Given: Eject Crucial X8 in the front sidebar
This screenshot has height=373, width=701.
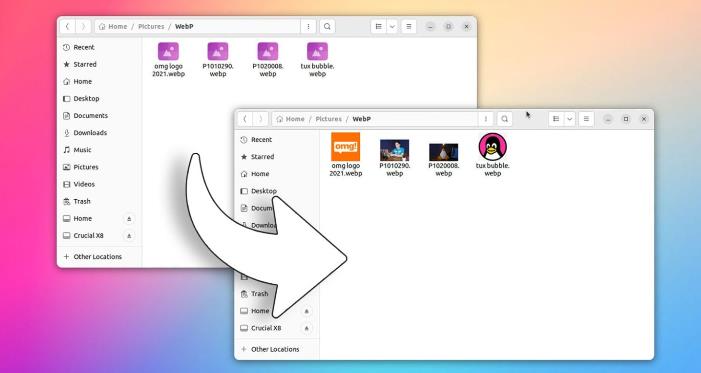Looking at the screenshot, I should pos(307,328).
